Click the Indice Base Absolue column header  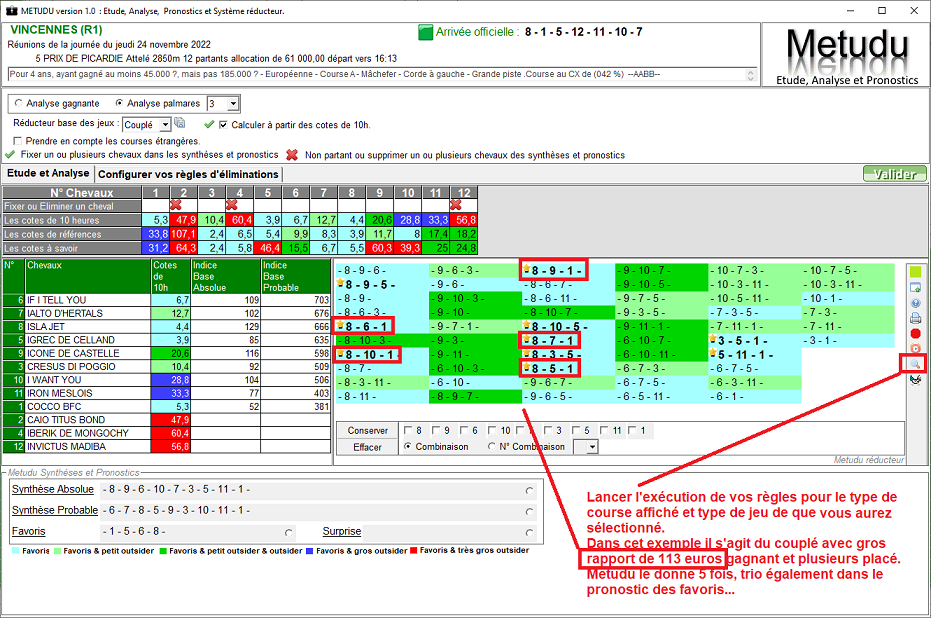point(226,276)
